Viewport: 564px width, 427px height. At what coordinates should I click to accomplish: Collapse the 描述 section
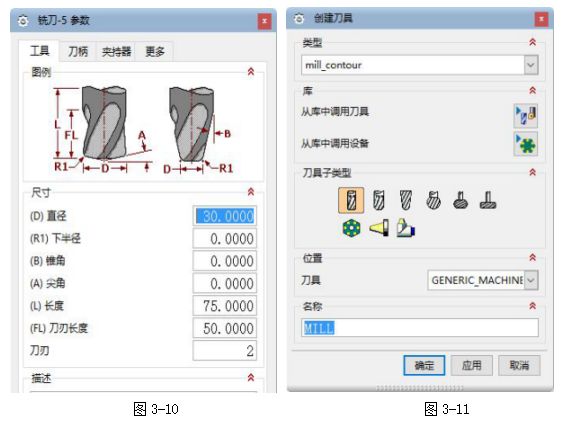[x=251, y=377]
